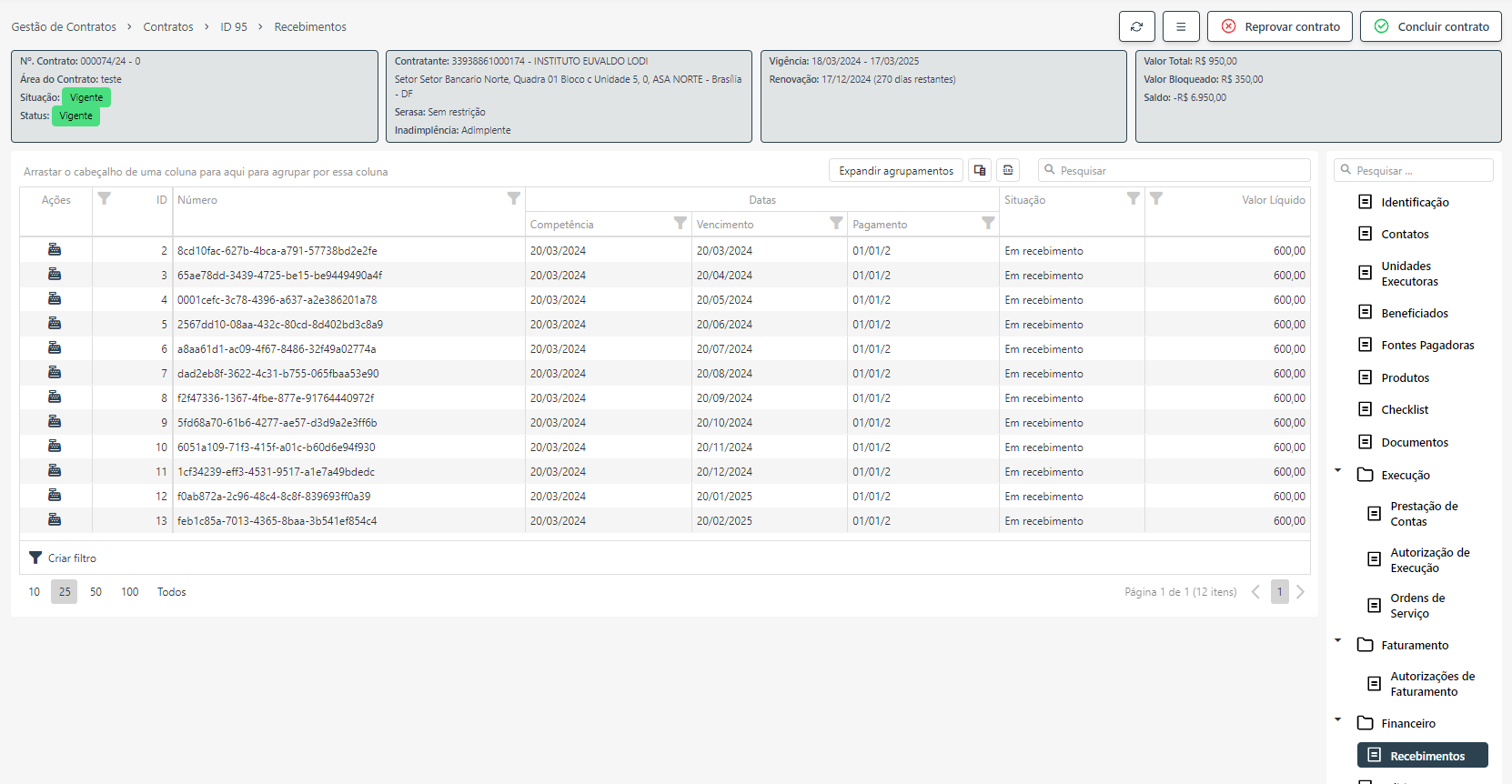Open the hamburger menu beside Reprovar contrato
The image size is (1512, 784).
tap(1181, 26)
